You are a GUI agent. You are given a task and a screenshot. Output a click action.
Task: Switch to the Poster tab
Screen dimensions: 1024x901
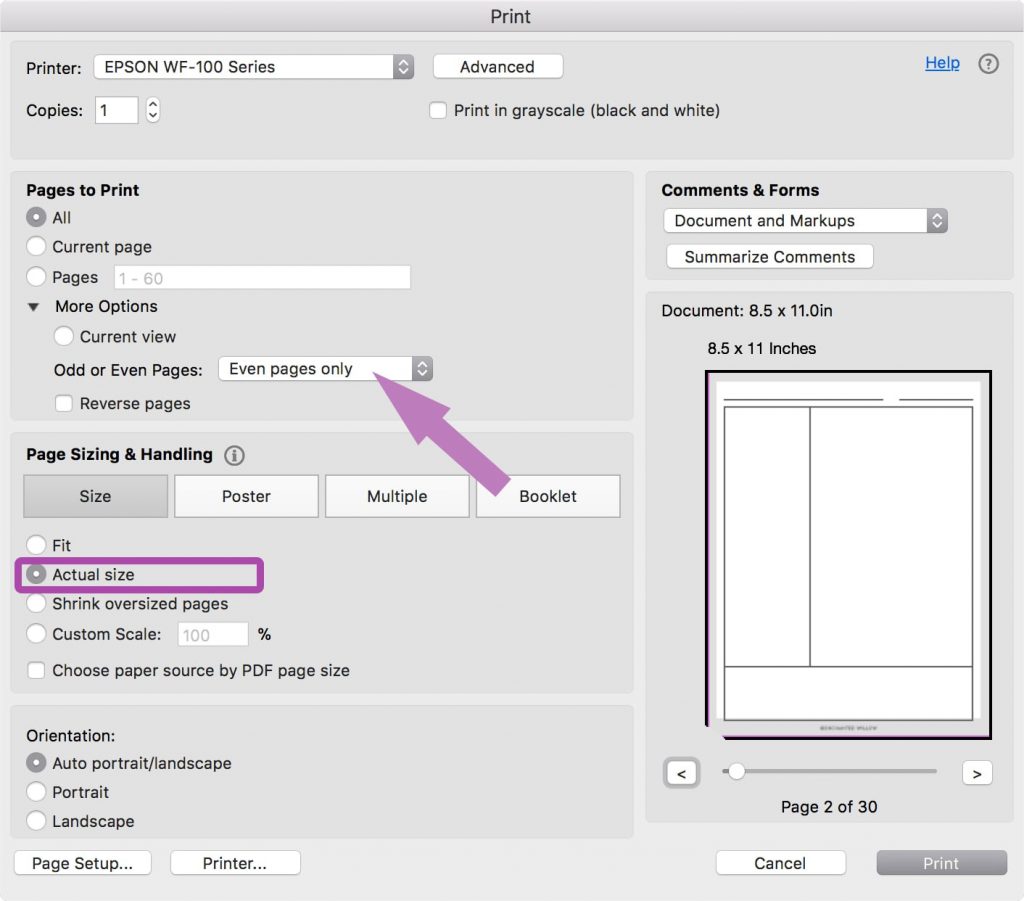coord(246,496)
